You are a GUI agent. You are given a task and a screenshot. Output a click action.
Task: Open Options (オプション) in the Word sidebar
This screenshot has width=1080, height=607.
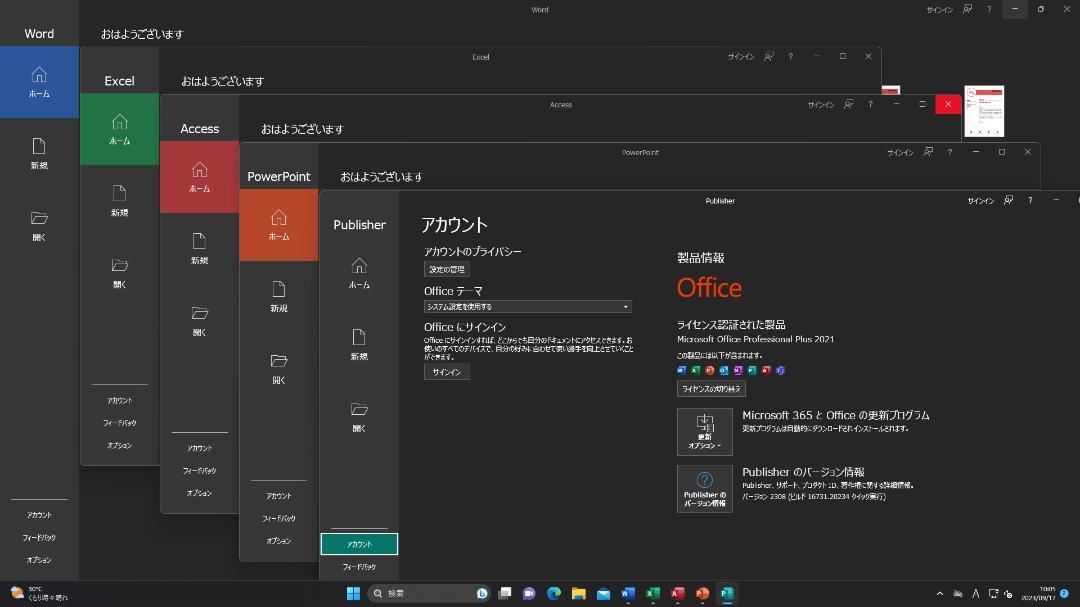tap(39, 560)
